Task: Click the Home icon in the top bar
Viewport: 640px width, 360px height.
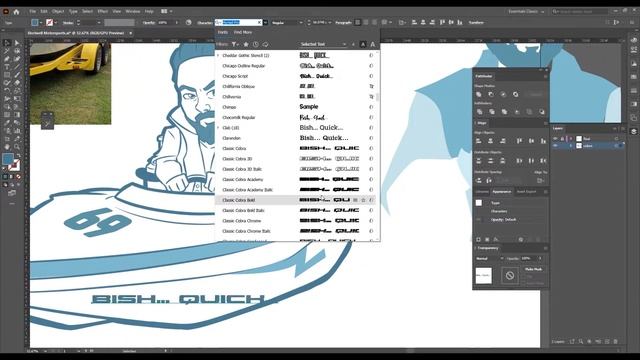Action: point(16,11)
